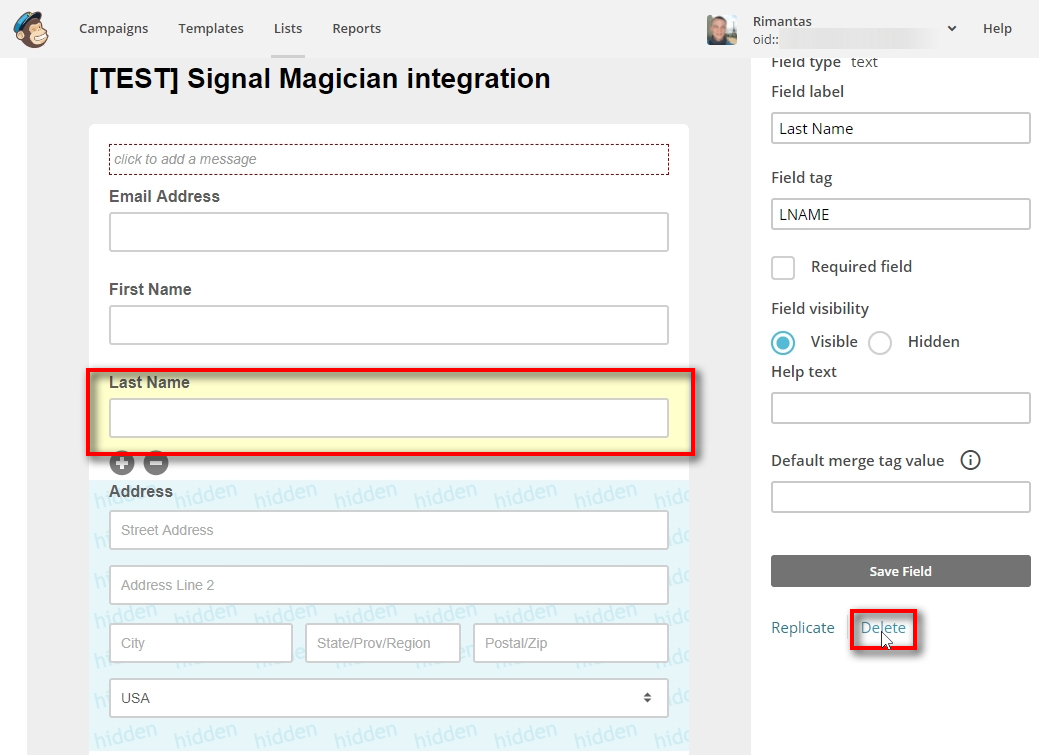Screen dimensions: 1039x755
Task: Open the Help link
Action: (x=997, y=29)
